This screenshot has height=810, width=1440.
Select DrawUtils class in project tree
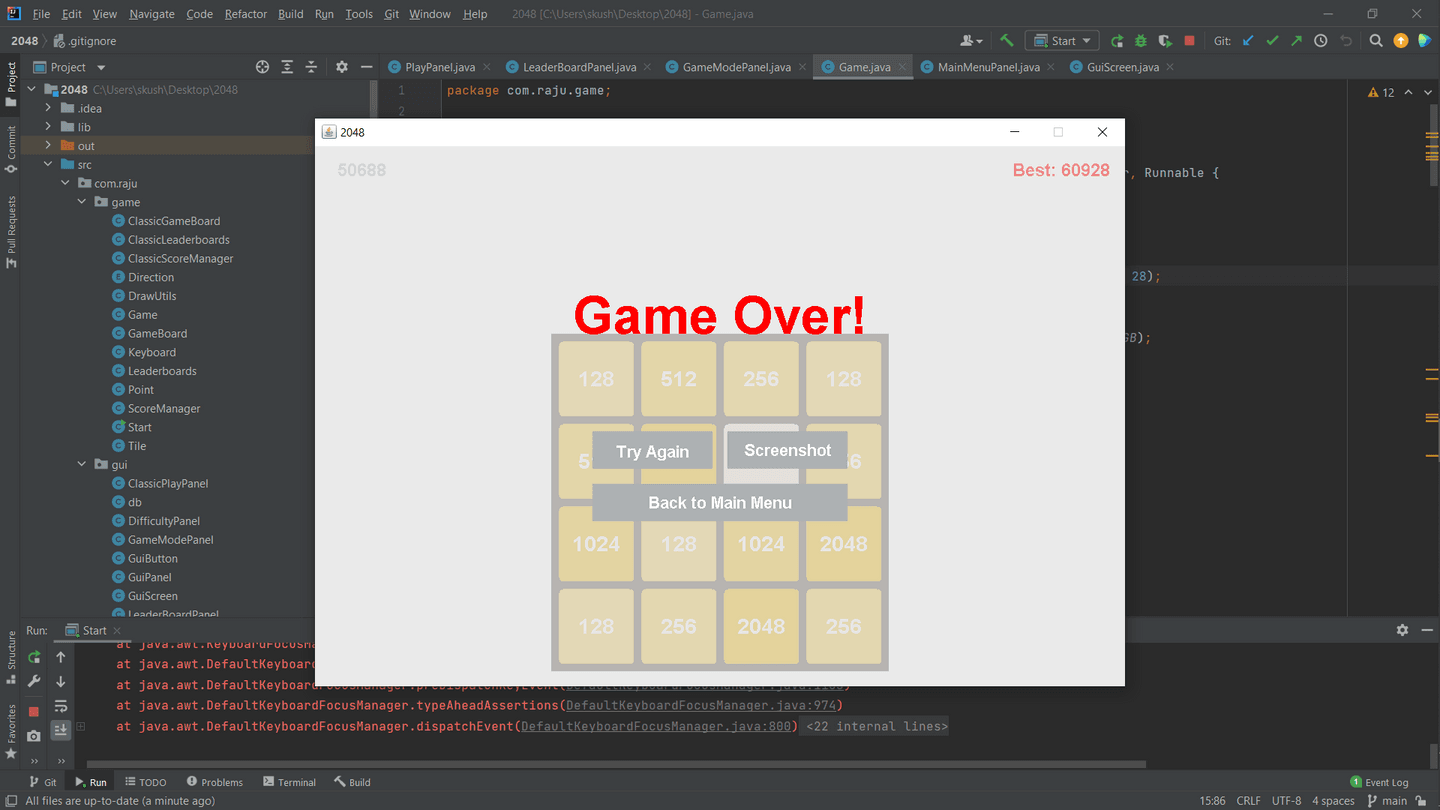(x=151, y=296)
